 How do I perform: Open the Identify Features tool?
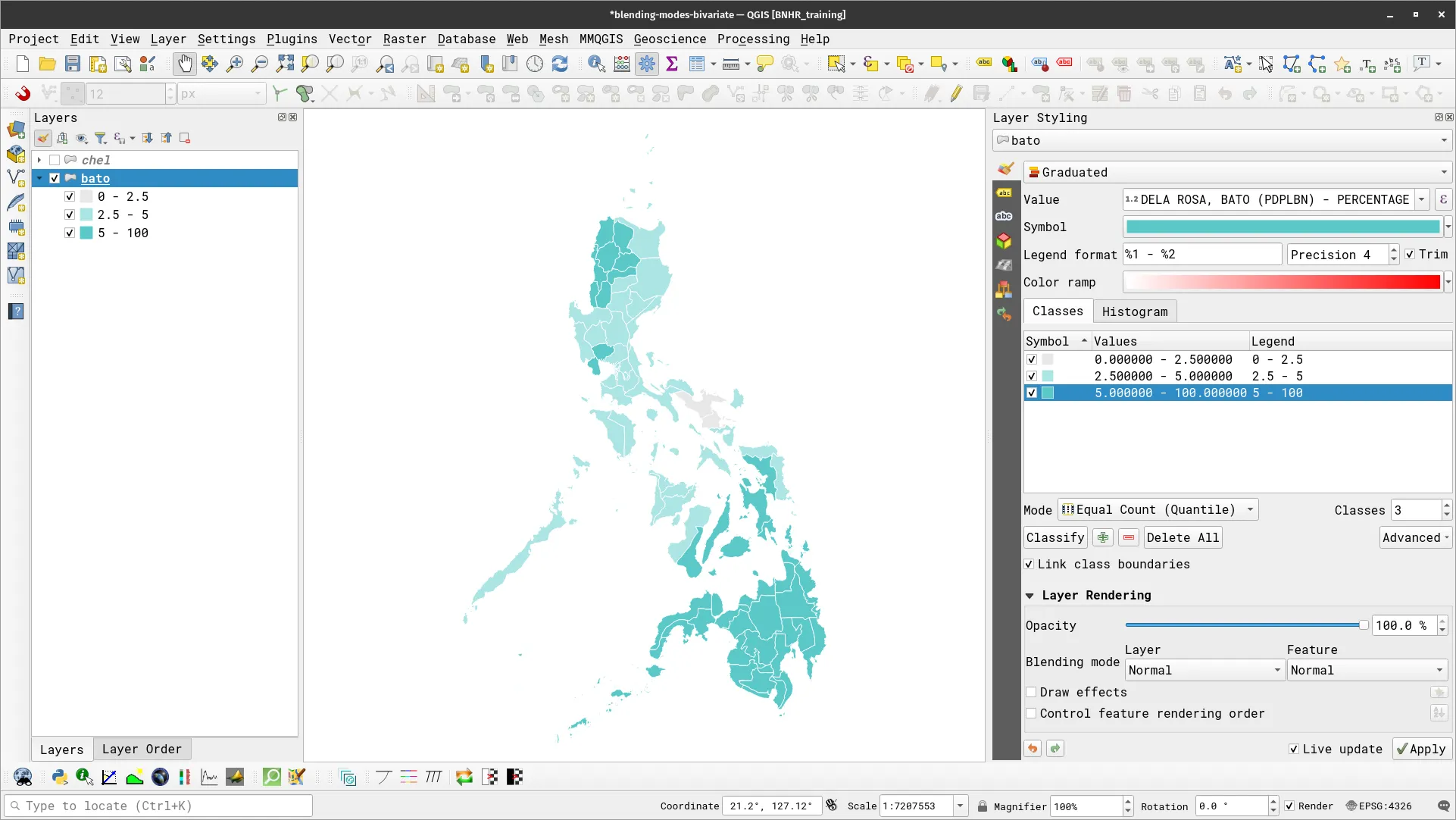point(597,64)
